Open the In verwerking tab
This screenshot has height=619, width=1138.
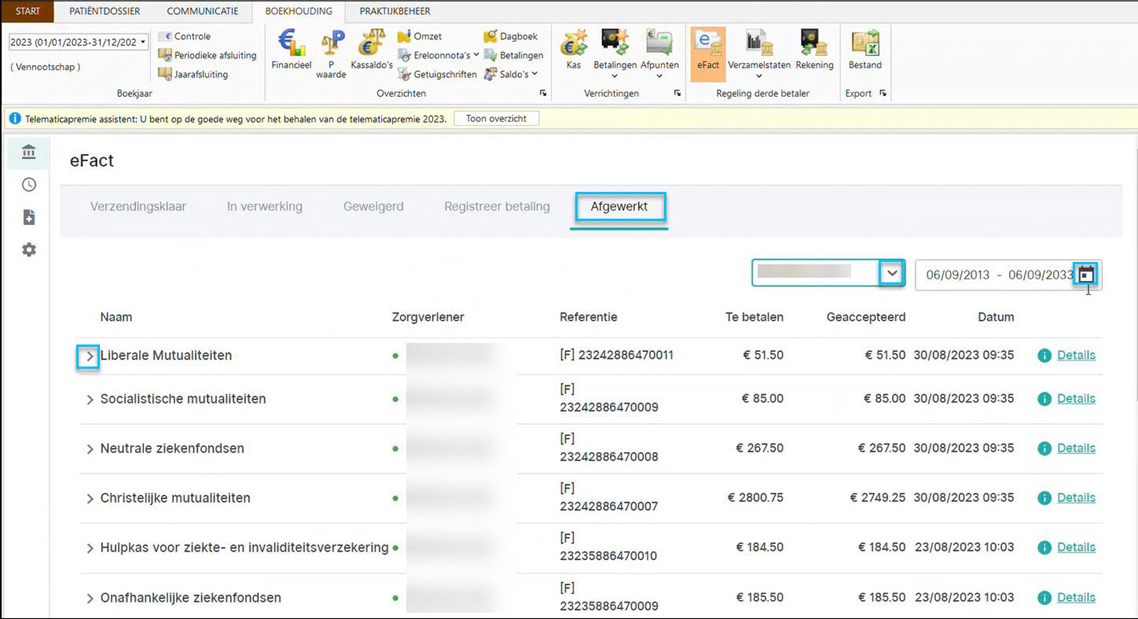pos(264,207)
